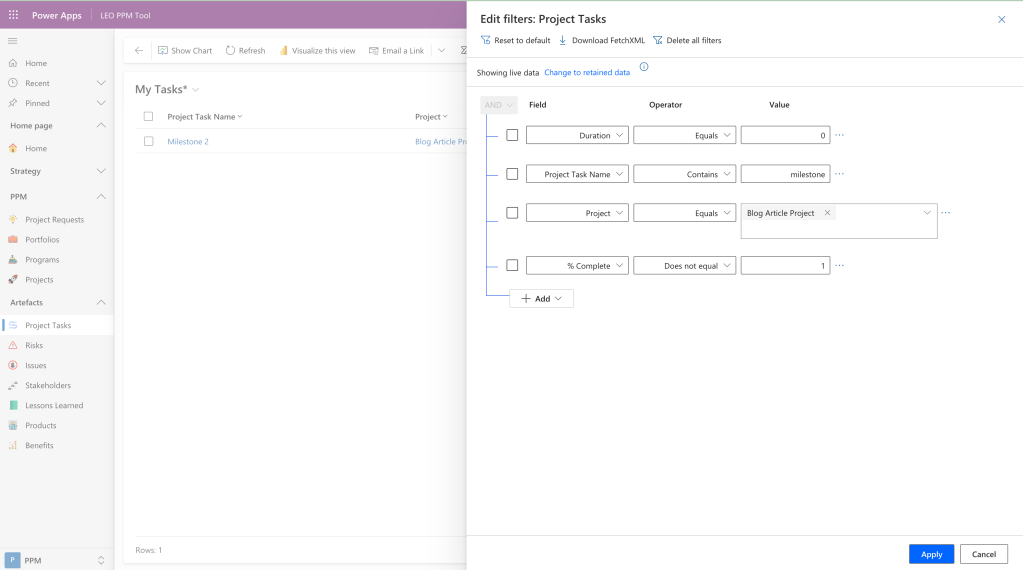Image resolution: width=1023 pixels, height=570 pixels.
Task: Check the Duration filter row checkbox
Action: (x=512, y=135)
